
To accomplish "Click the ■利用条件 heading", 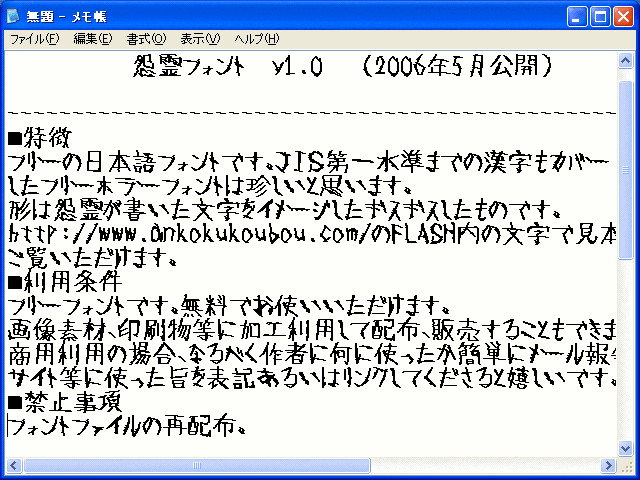I will pos(65,281).
